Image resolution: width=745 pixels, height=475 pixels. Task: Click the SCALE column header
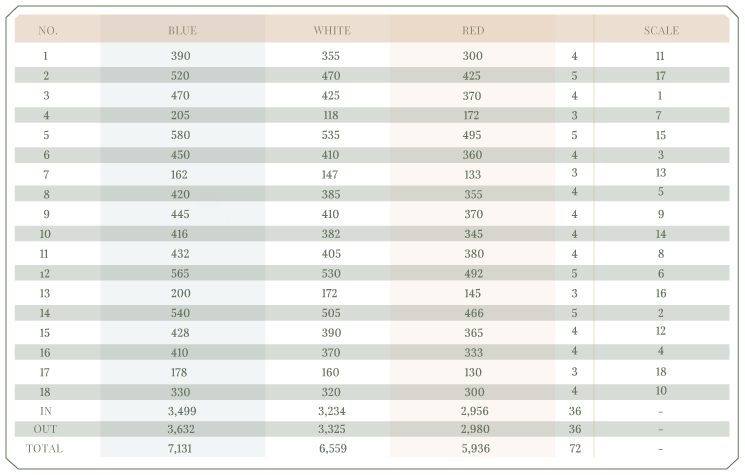(x=660, y=30)
